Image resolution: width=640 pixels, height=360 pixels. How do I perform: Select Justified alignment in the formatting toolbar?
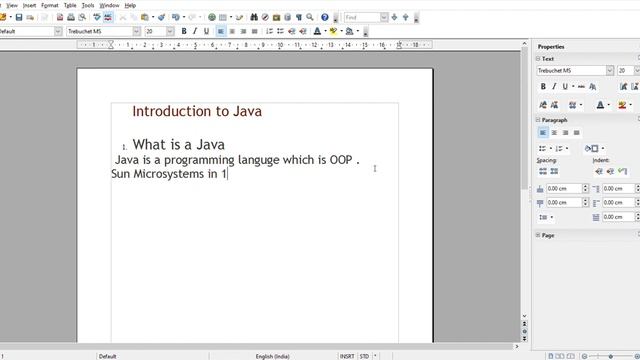255,31
